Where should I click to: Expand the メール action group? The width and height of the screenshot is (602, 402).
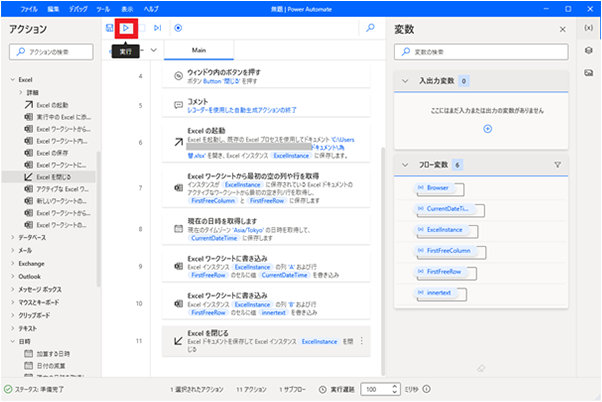click(x=13, y=250)
